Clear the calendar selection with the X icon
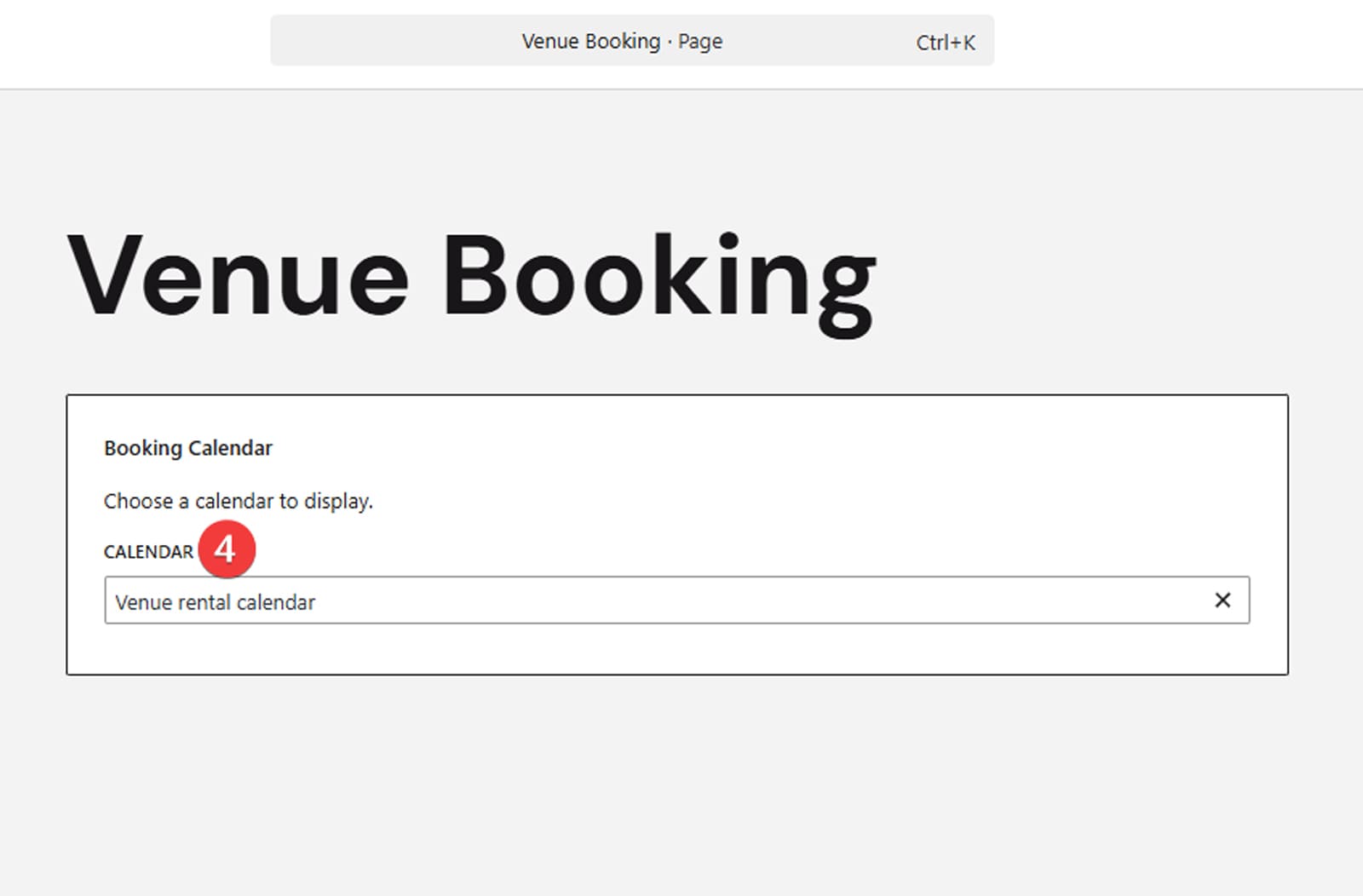Viewport: 1363px width, 896px height. tap(1222, 600)
